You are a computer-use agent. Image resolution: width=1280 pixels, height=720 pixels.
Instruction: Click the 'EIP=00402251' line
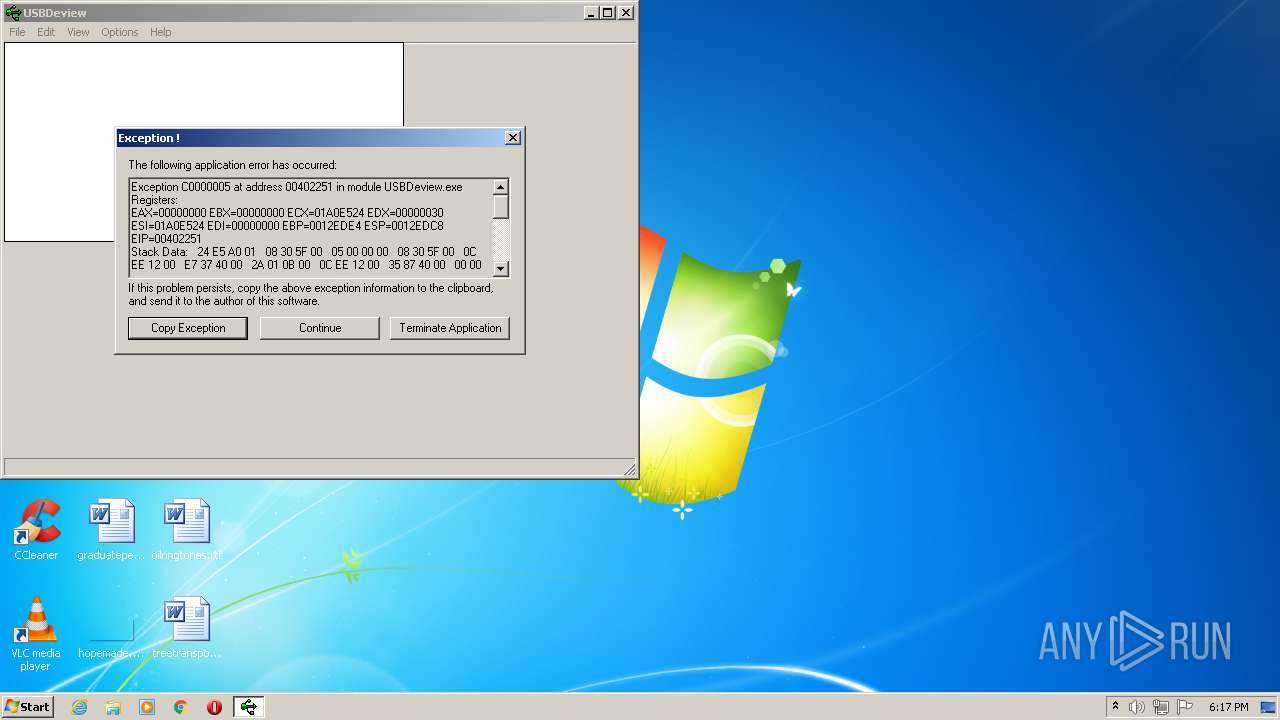click(x=166, y=239)
